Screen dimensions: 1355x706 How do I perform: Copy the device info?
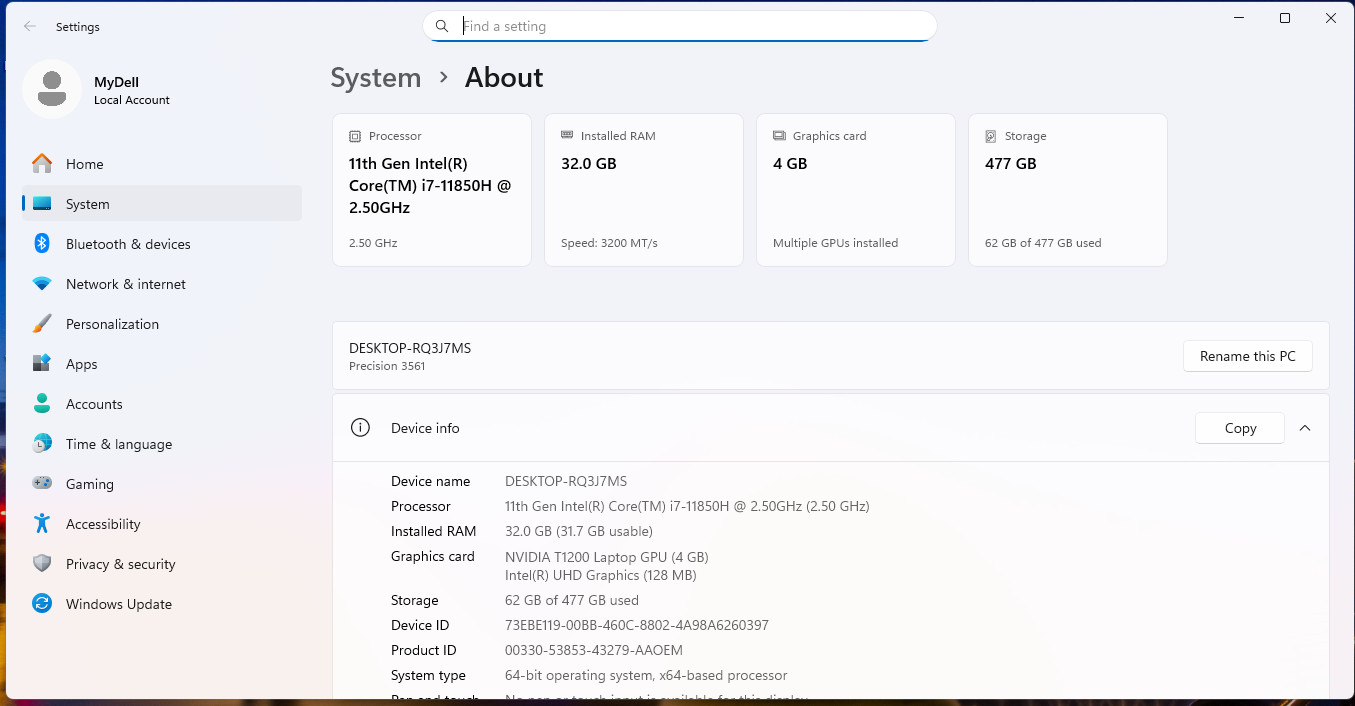pos(1240,428)
